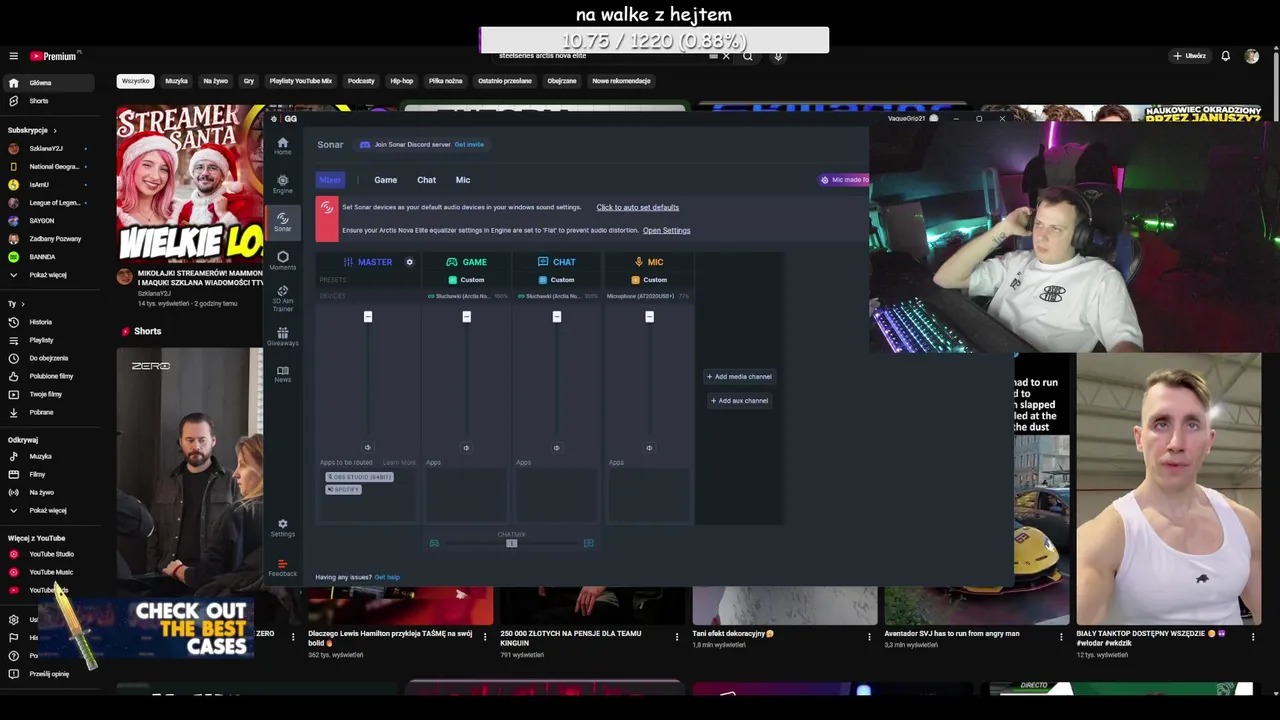
Task: Open Moments in the GG sidebar
Action: tap(283, 260)
